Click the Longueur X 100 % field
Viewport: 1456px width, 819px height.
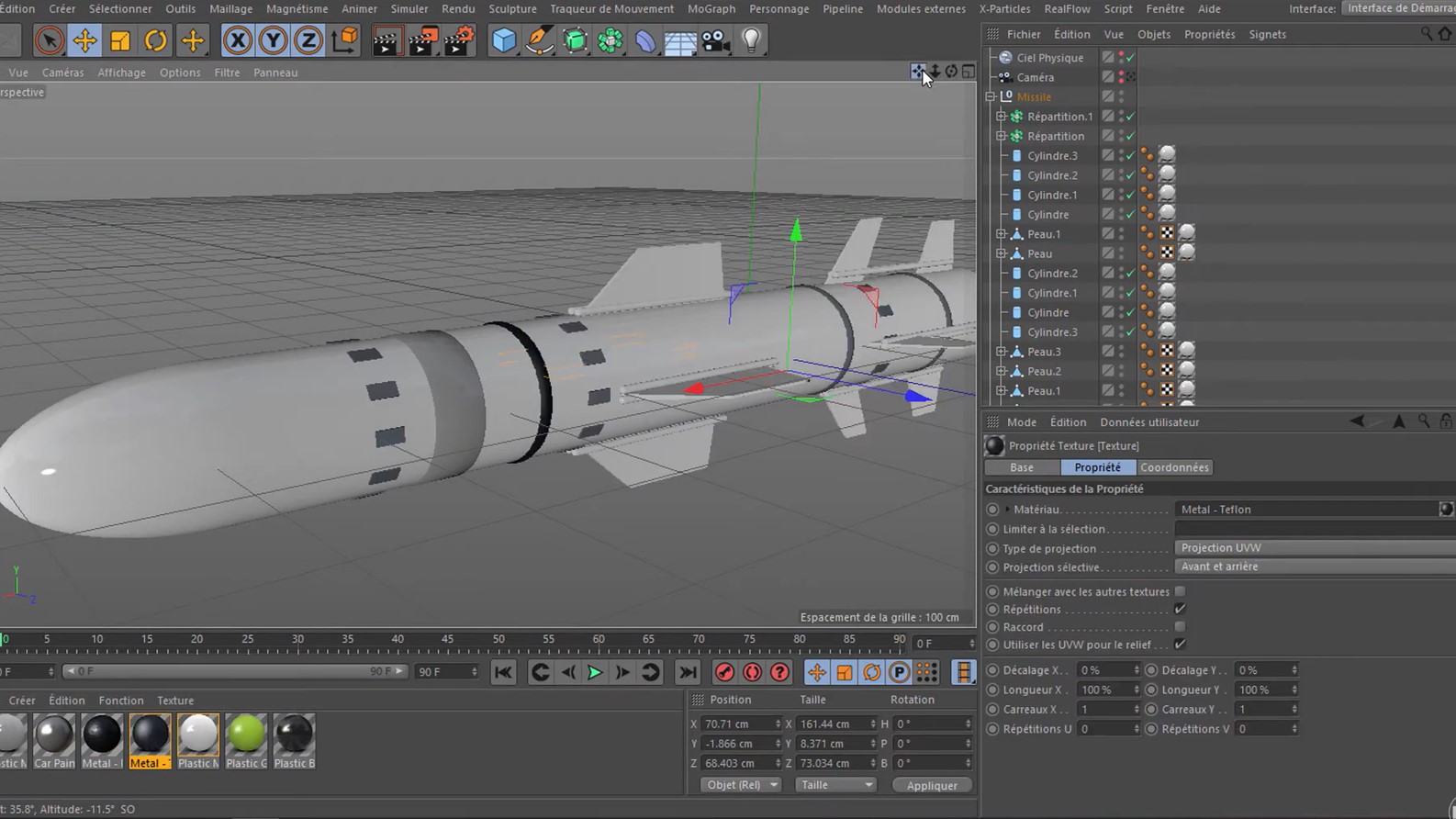1109,690
